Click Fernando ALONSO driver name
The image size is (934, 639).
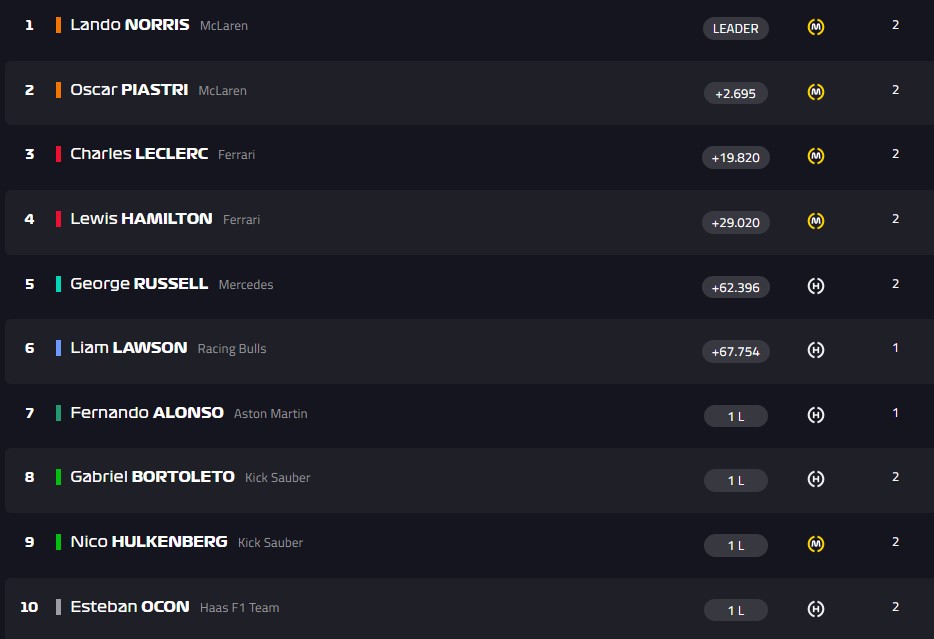click(147, 413)
